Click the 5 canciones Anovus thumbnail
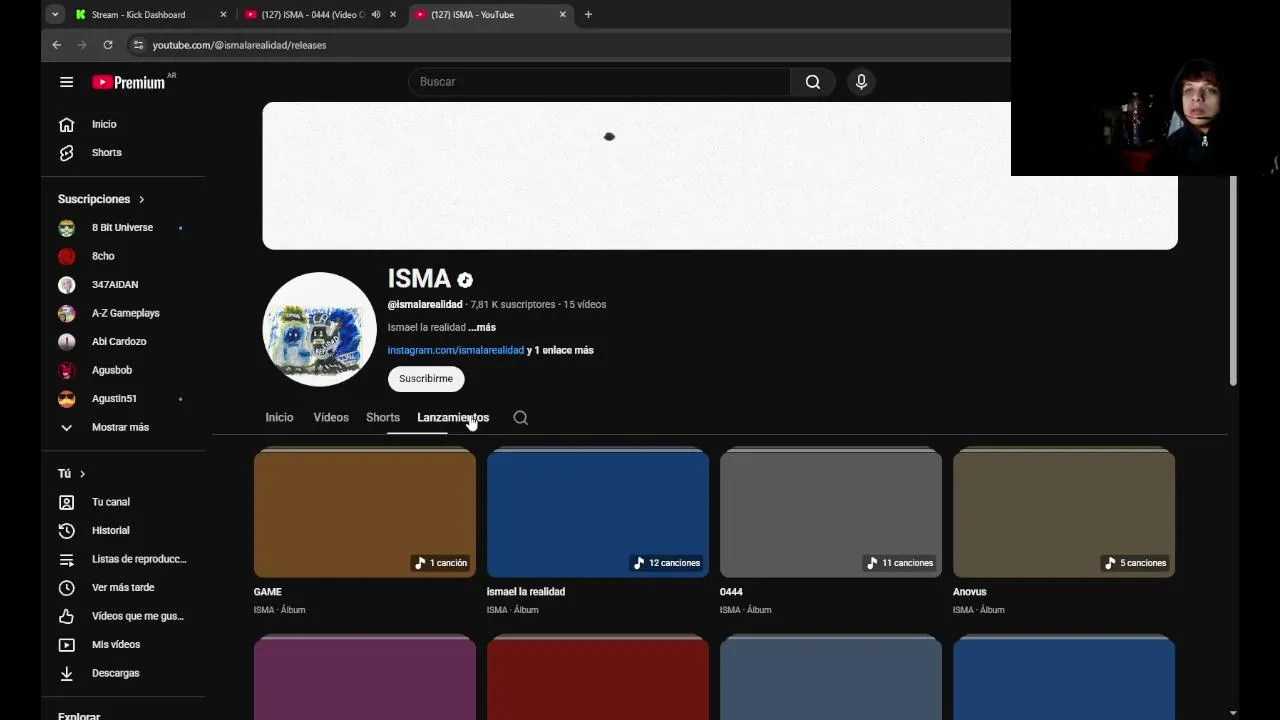The width and height of the screenshot is (1280, 720). click(x=1064, y=514)
